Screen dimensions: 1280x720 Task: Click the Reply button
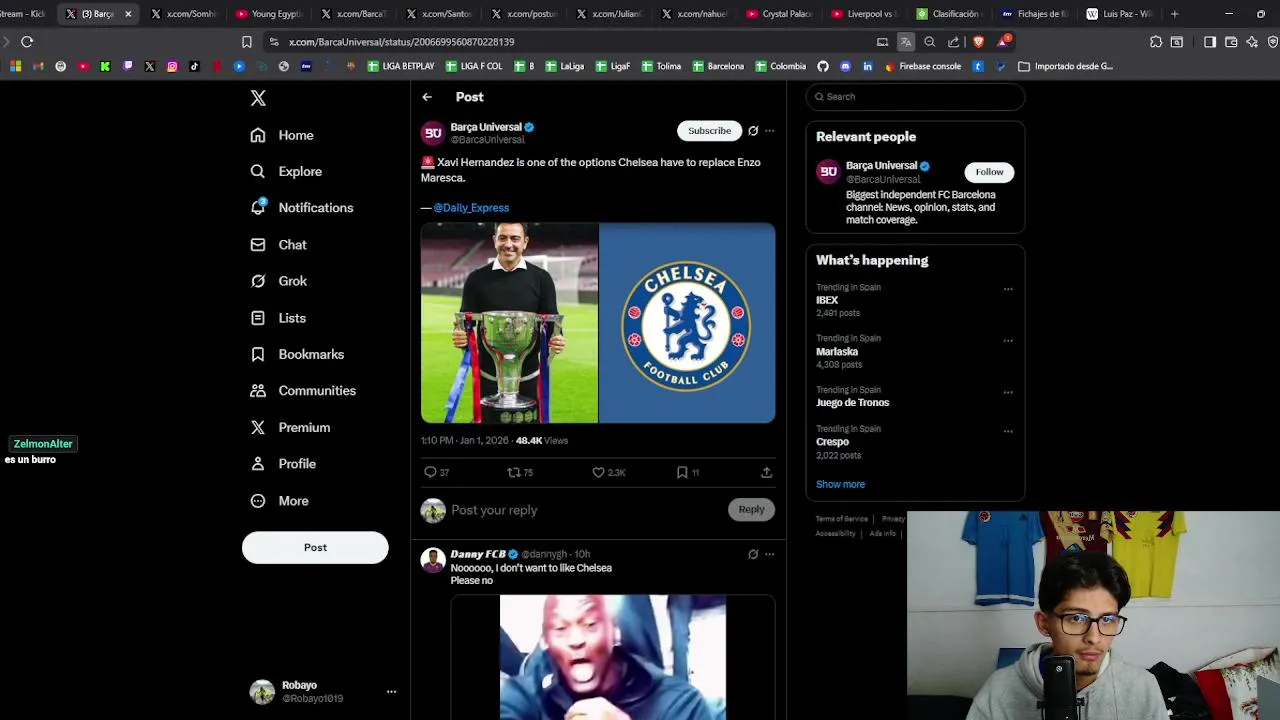751,510
